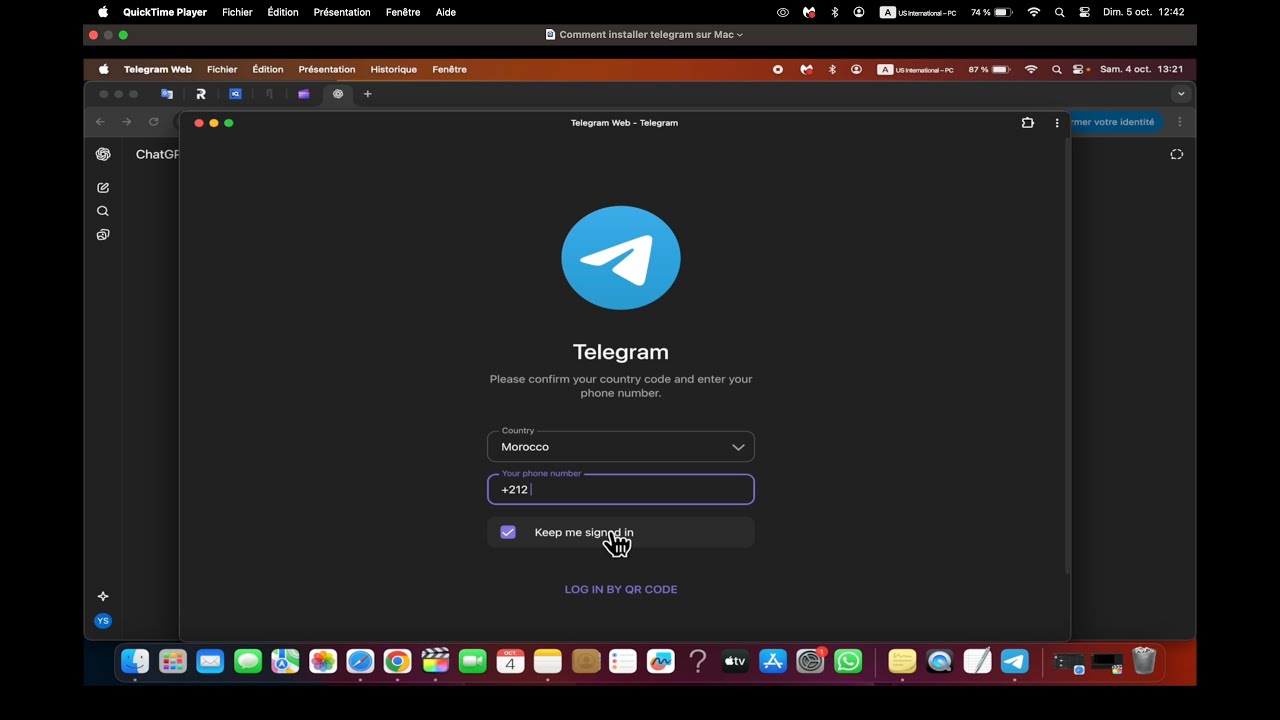Open Reminders from the Dock

click(x=623, y=661)
